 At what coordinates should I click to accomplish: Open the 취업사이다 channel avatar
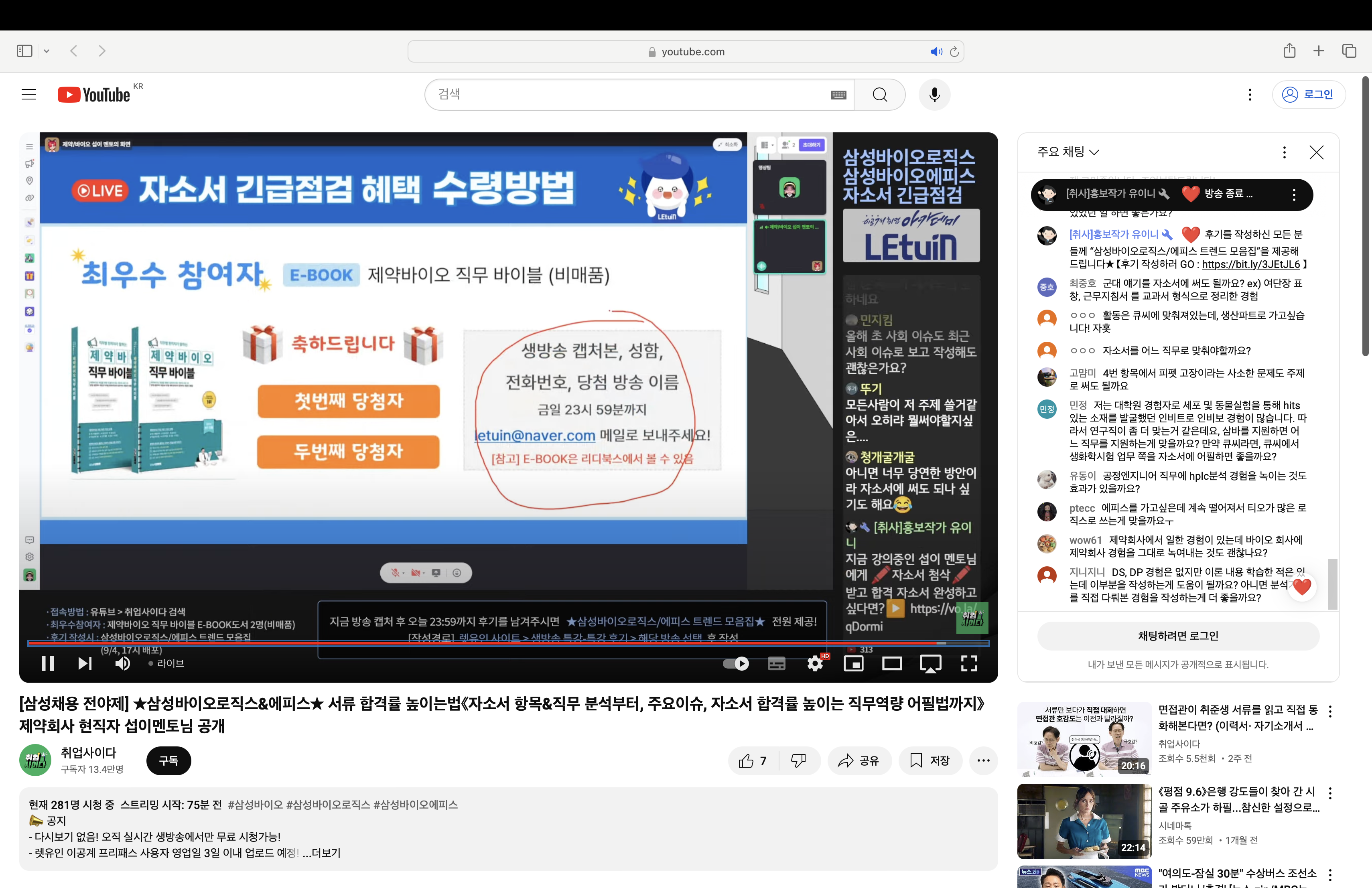tap(35, 760)
